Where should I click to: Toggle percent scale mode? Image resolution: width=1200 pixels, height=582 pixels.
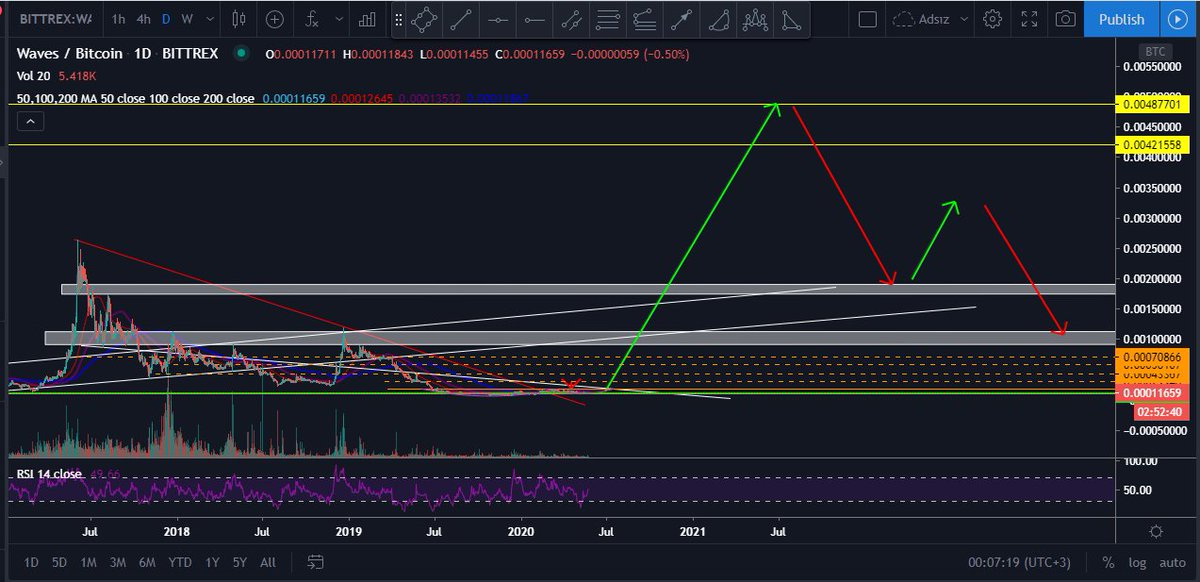1108,562
